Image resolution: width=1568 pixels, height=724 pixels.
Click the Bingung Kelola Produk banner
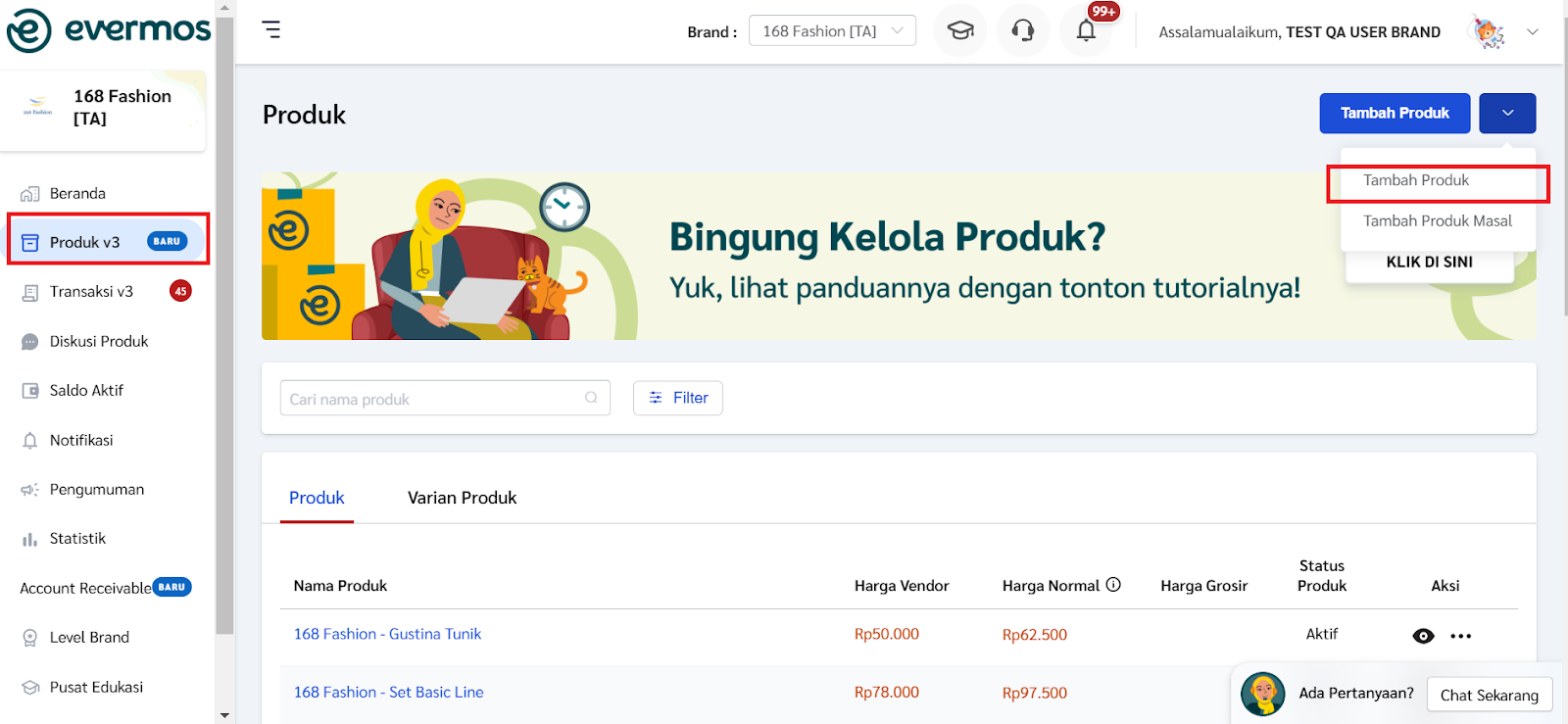pyautogui.click(x=899, y=257)
